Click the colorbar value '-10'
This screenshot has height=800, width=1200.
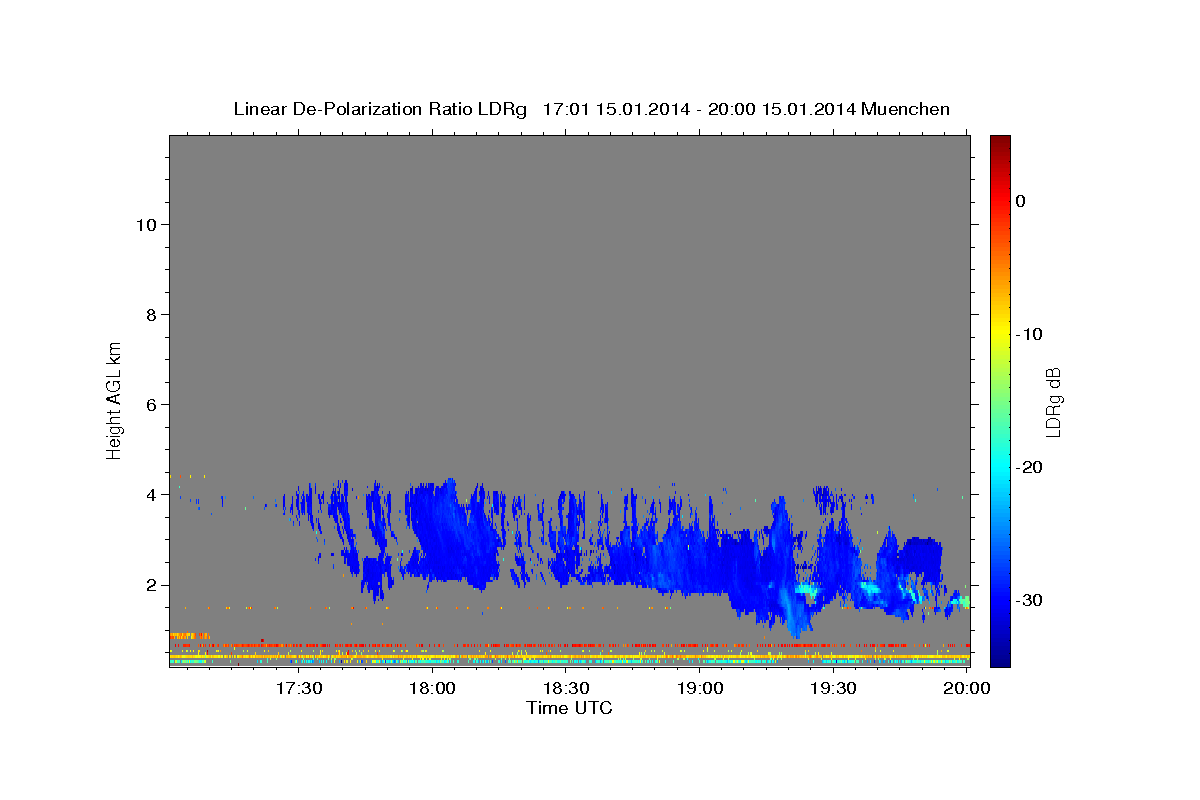(1029, 334)
